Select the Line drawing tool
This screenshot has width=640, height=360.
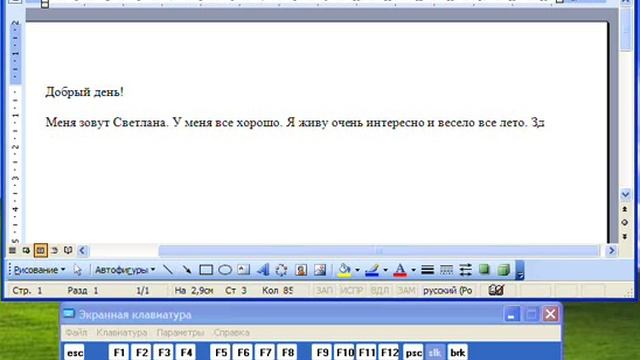point(168,270)
